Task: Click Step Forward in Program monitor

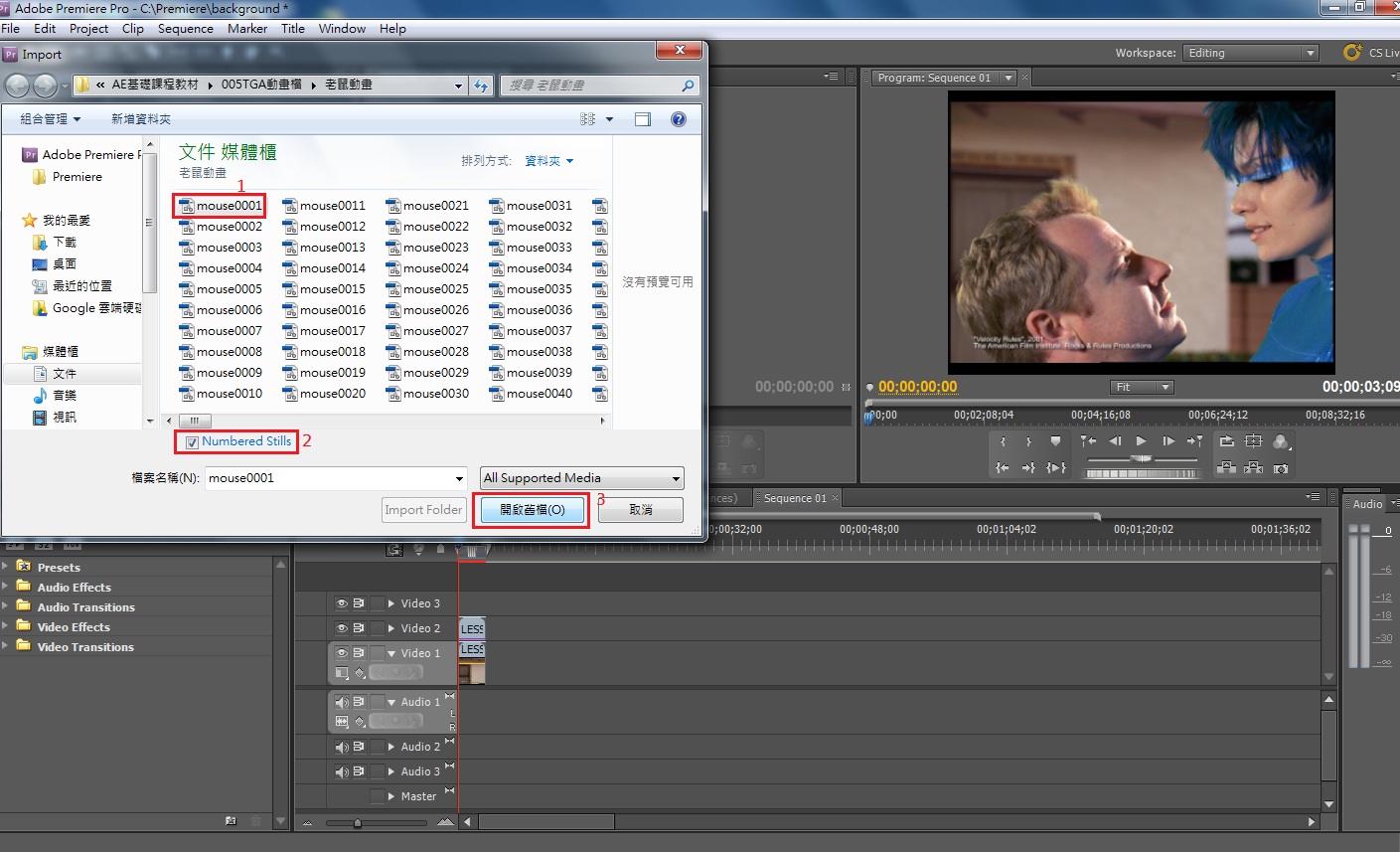Action: pos(1168,441)
